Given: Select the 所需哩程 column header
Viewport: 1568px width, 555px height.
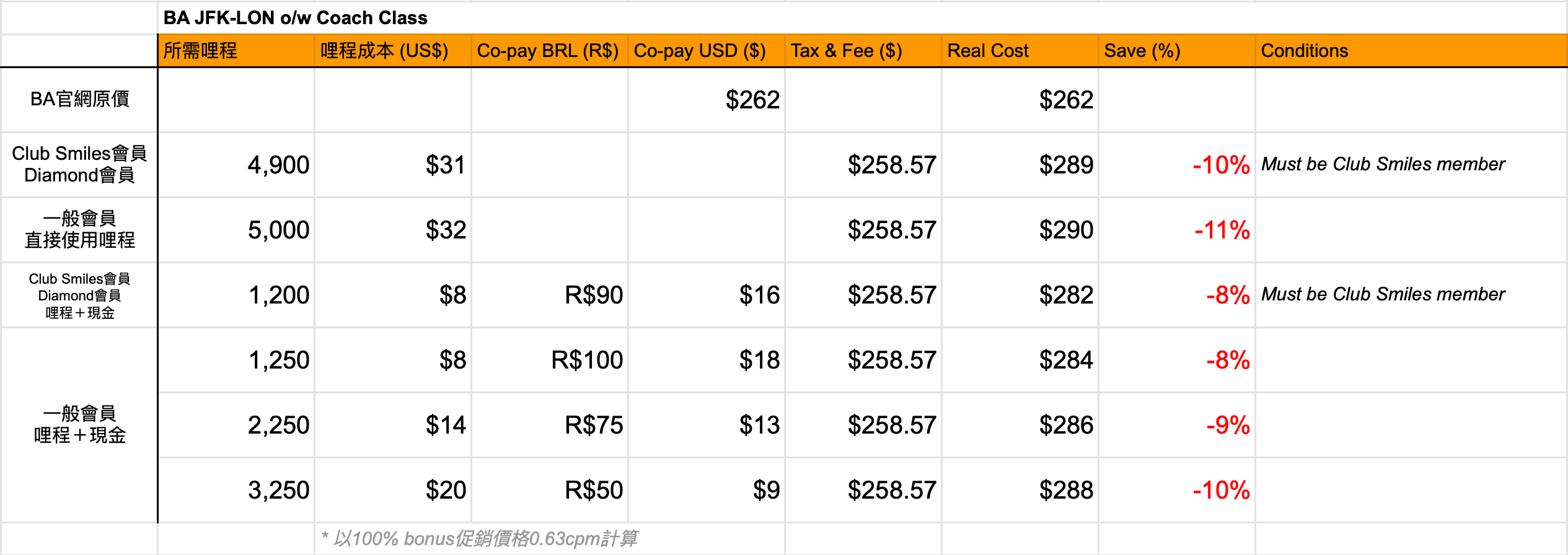Looking at the screenshot, I should click(236, 50).
